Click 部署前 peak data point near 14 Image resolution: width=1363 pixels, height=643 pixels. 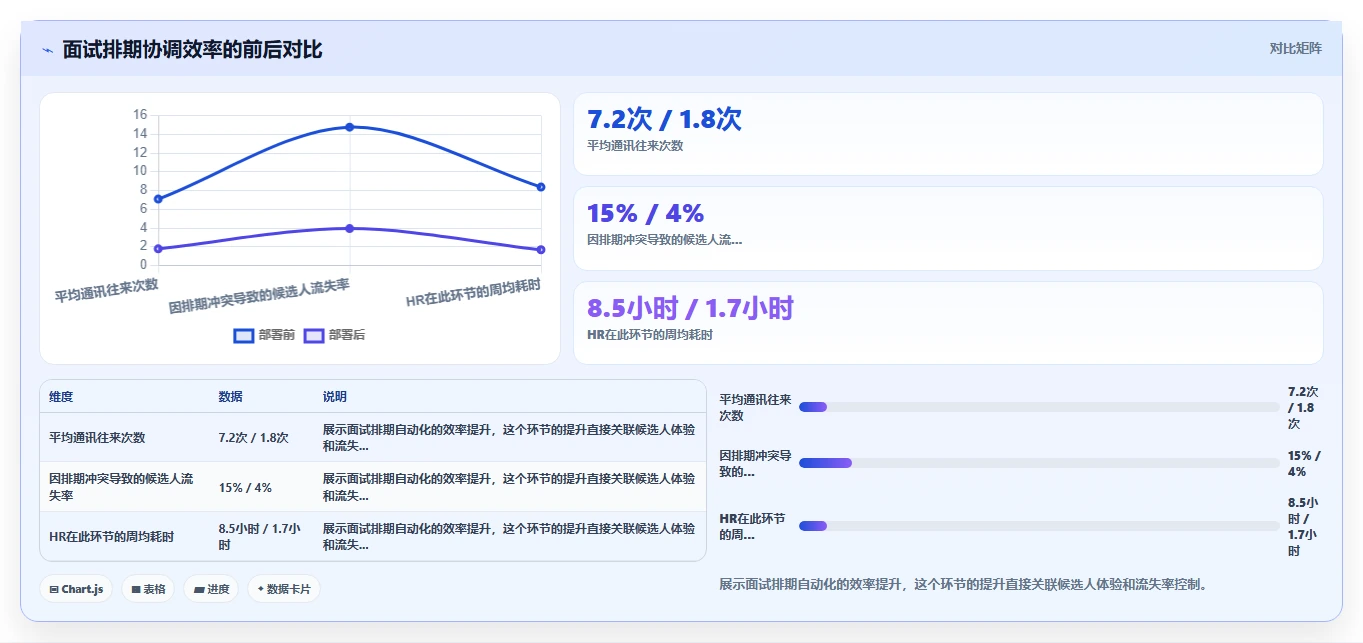[349, 127]
